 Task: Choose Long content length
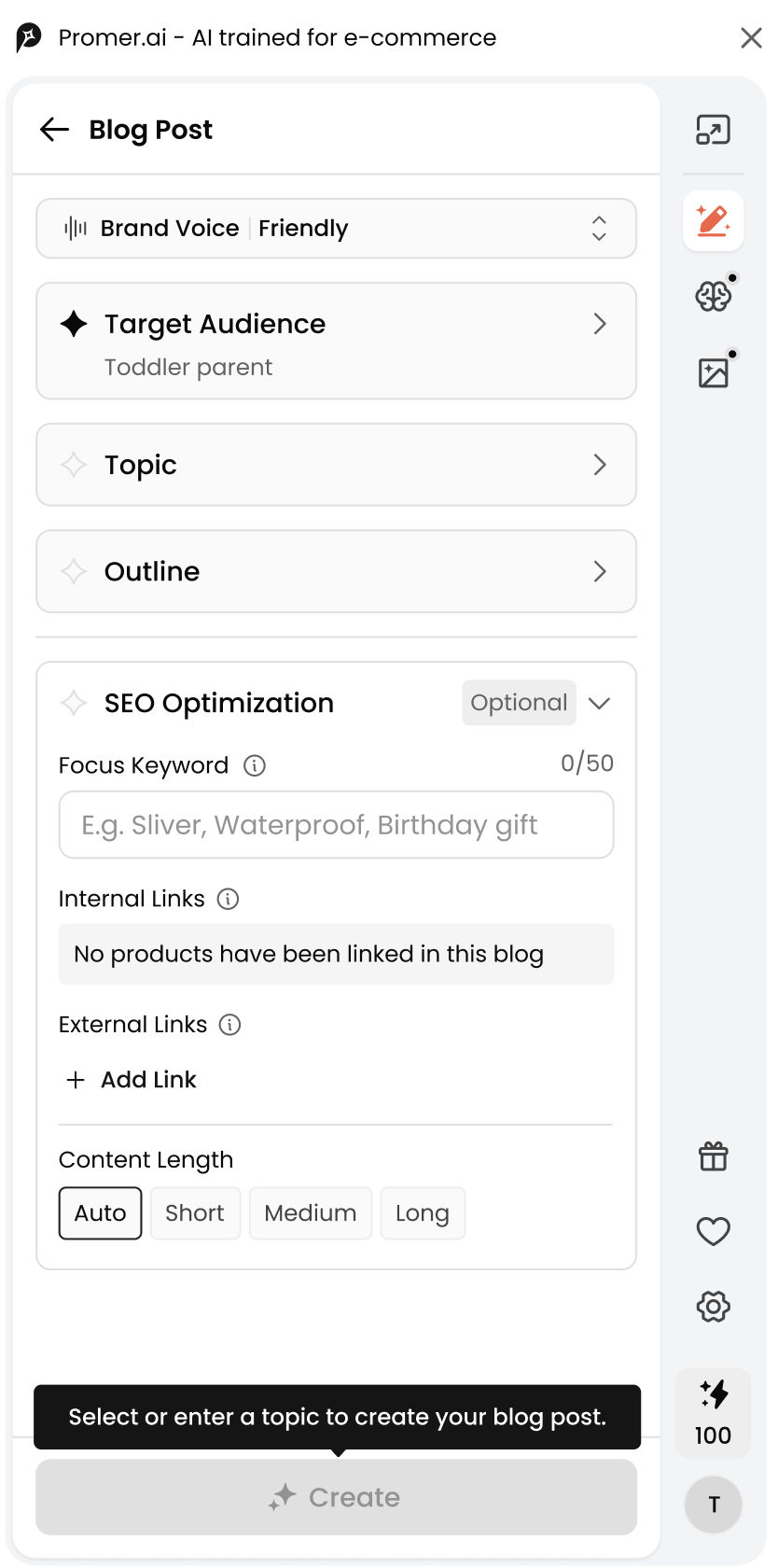[423, 1213]
